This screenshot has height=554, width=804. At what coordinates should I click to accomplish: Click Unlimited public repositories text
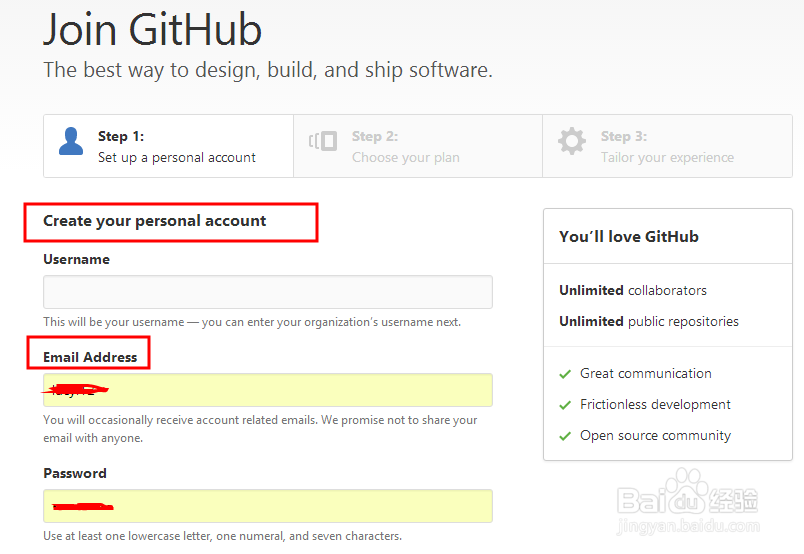649,321
